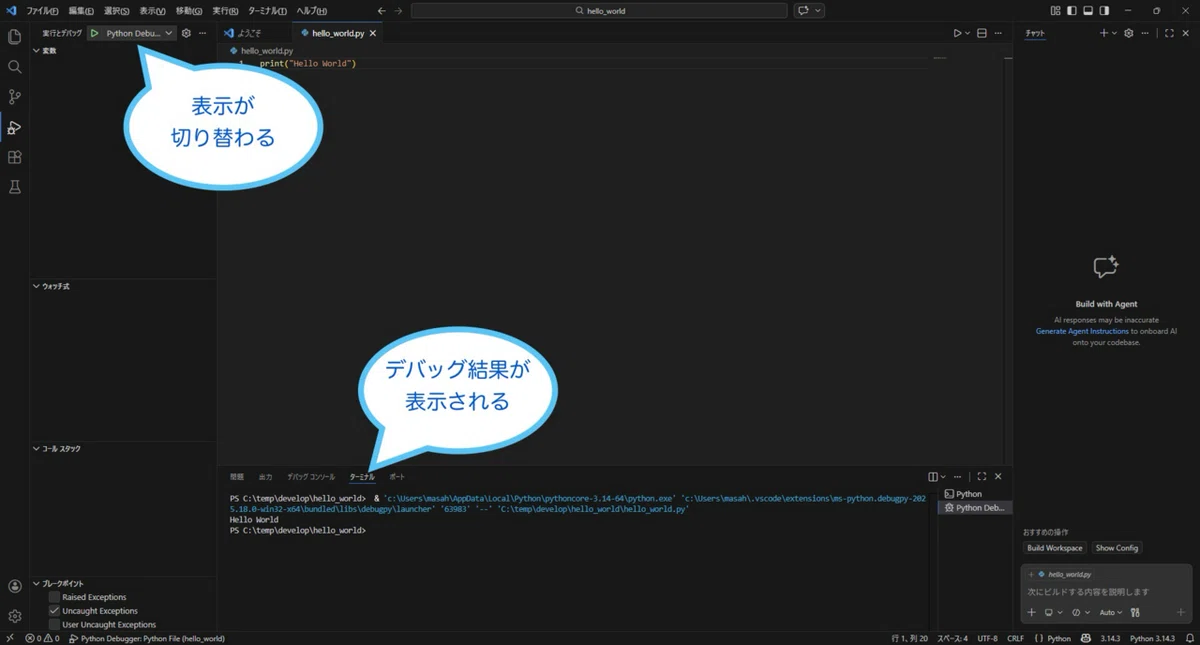The image size is (1200, 645).
Task: Run Python file using editor play icon
Action: (x=957, y=33)
